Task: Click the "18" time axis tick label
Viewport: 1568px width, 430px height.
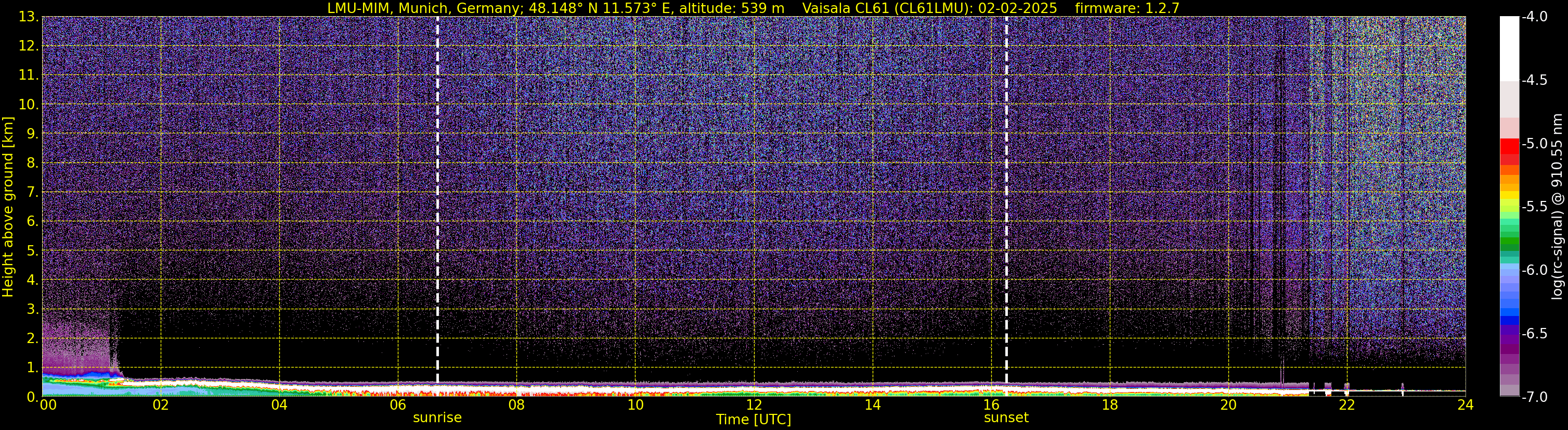Action: click(1110, 406)
